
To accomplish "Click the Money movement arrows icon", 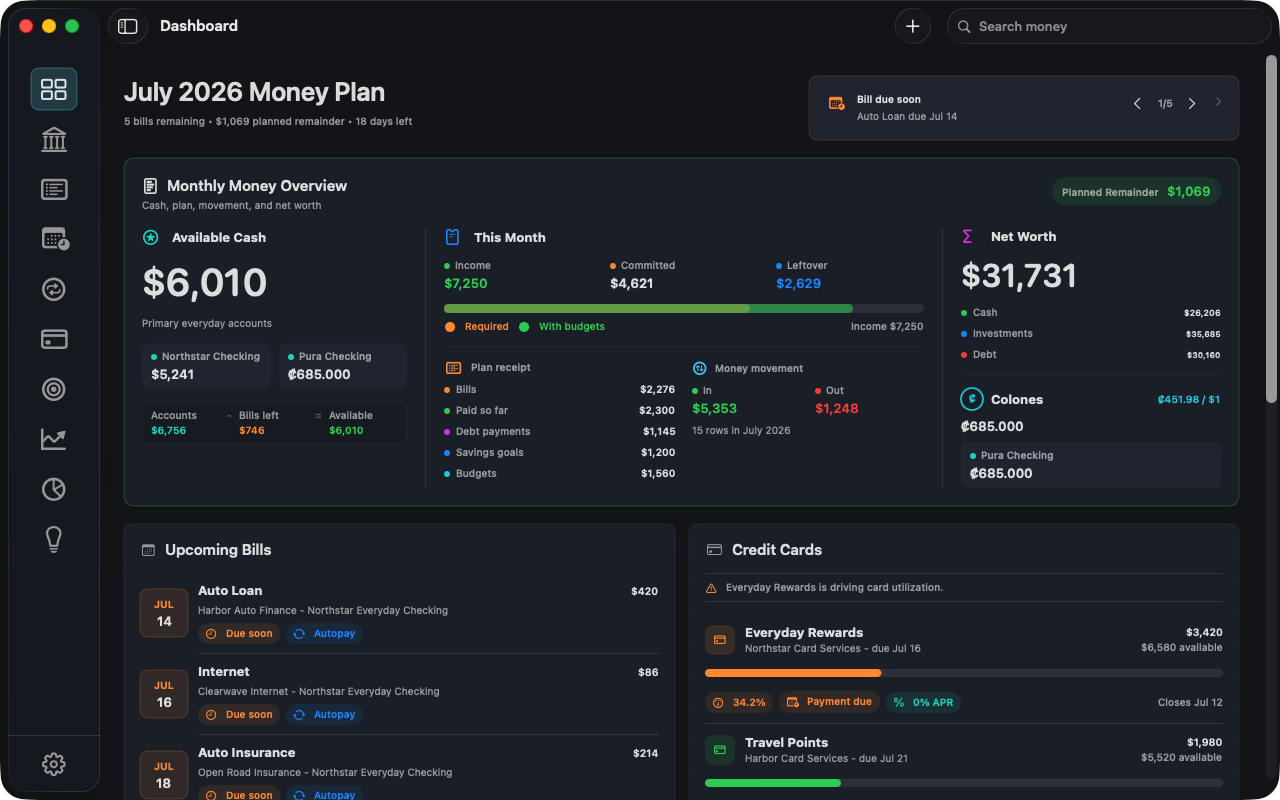I will [x=700, y=368].
